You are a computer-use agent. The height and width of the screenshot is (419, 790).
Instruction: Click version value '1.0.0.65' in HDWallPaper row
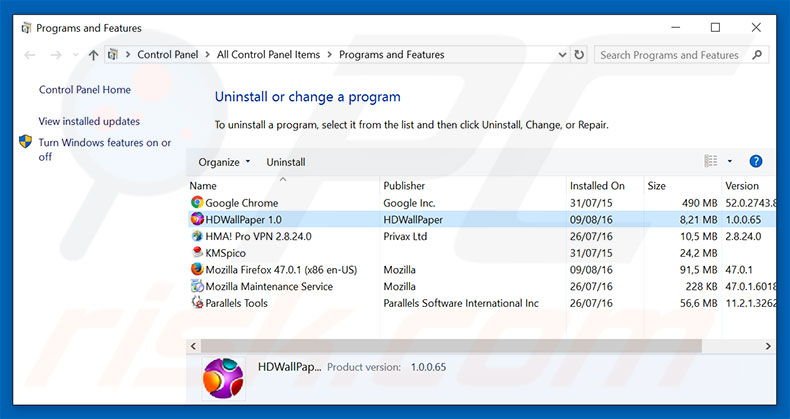[743, 220]
